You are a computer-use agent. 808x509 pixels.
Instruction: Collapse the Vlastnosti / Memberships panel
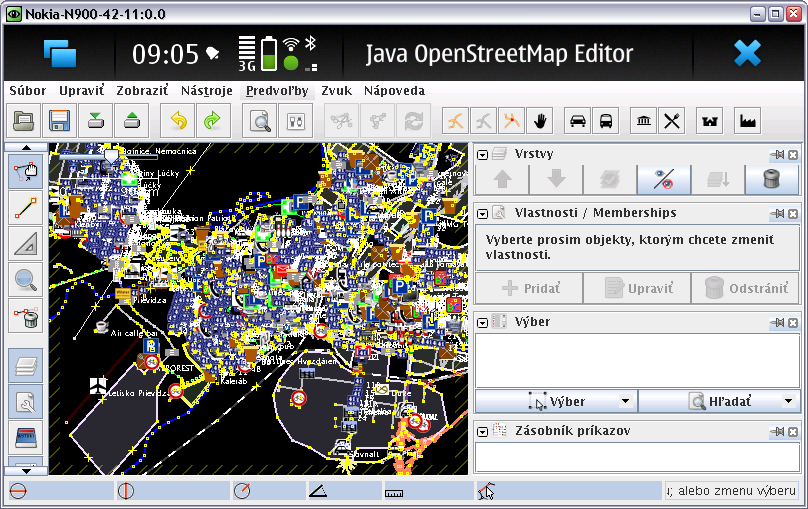point(482,213)
